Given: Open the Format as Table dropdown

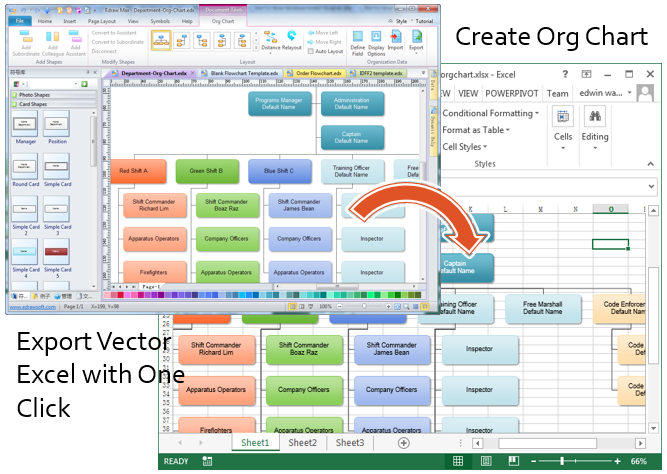Looking at the screenshot, I should (x=476, y=130).
